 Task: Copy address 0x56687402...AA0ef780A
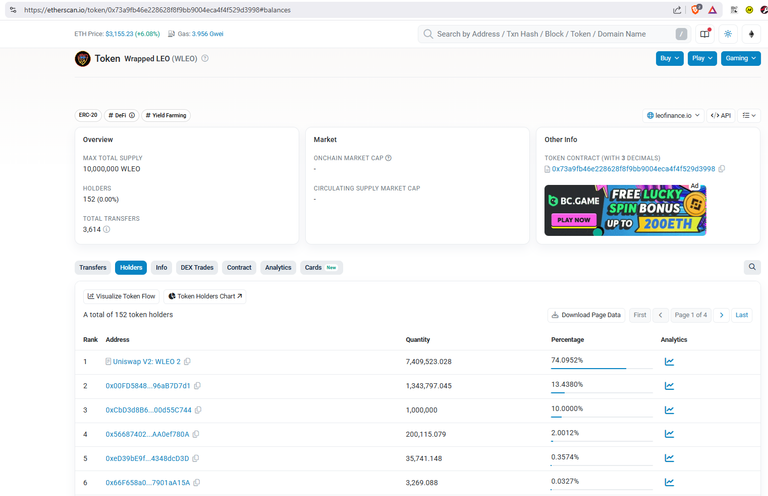(196, 434)
